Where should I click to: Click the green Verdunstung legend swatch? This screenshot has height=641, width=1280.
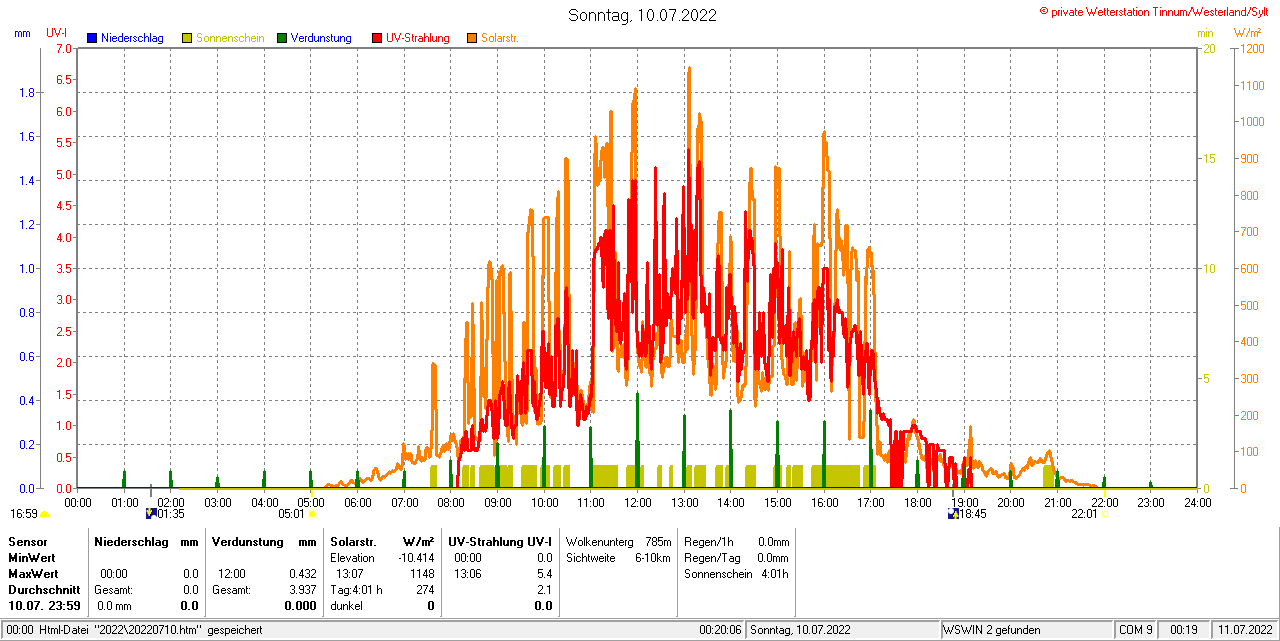click(282, 38)
